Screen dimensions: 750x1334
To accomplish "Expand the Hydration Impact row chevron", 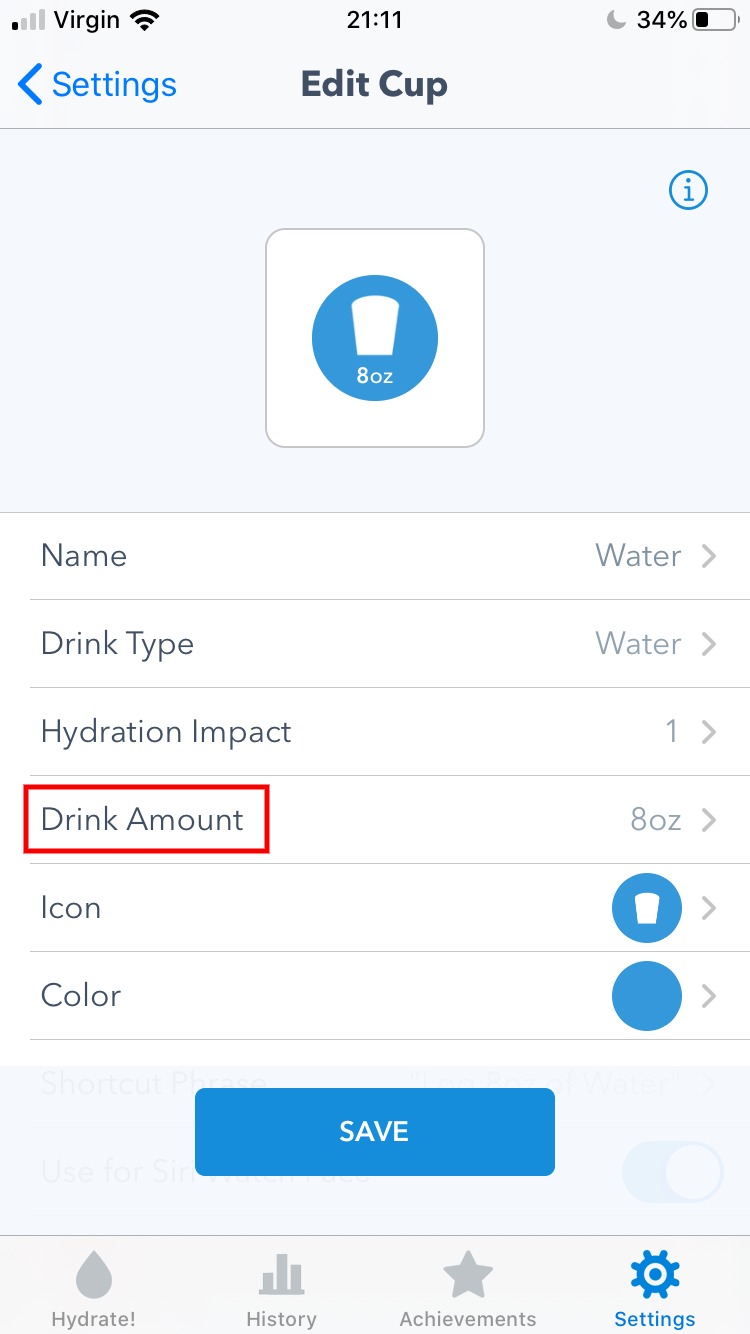I will (709, 732).
